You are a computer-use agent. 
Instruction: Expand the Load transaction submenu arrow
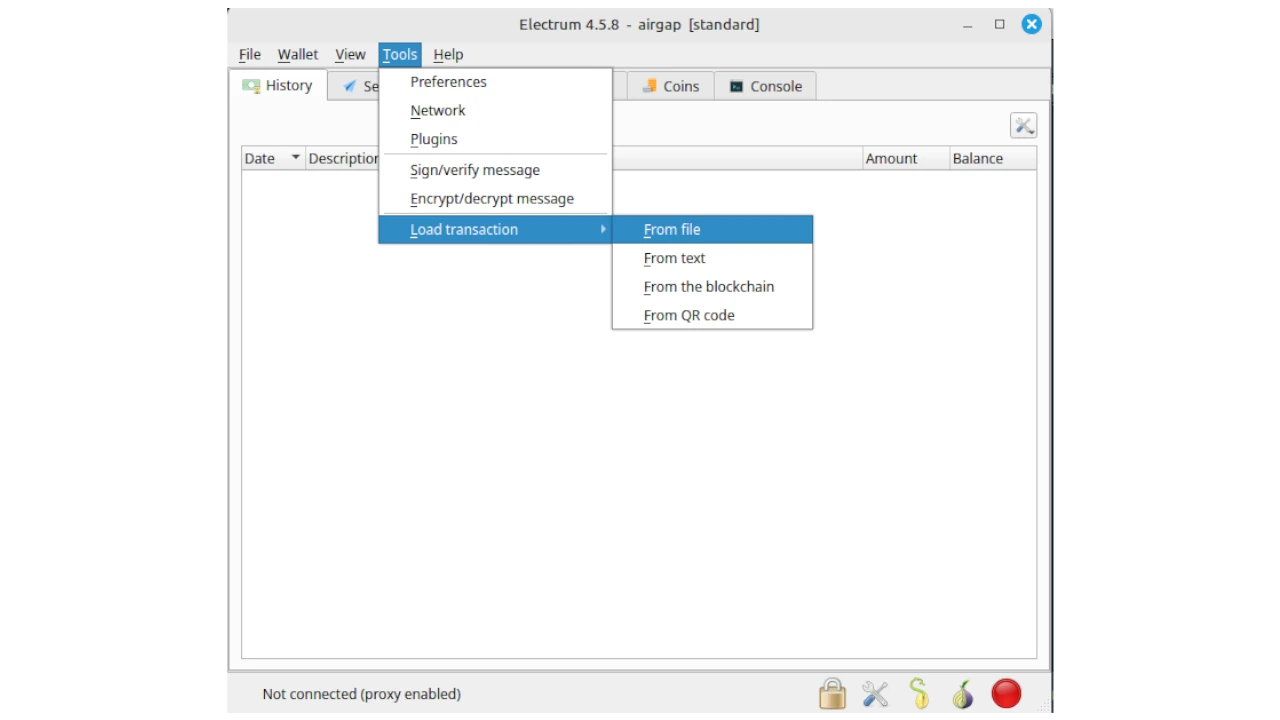[603, 230]
